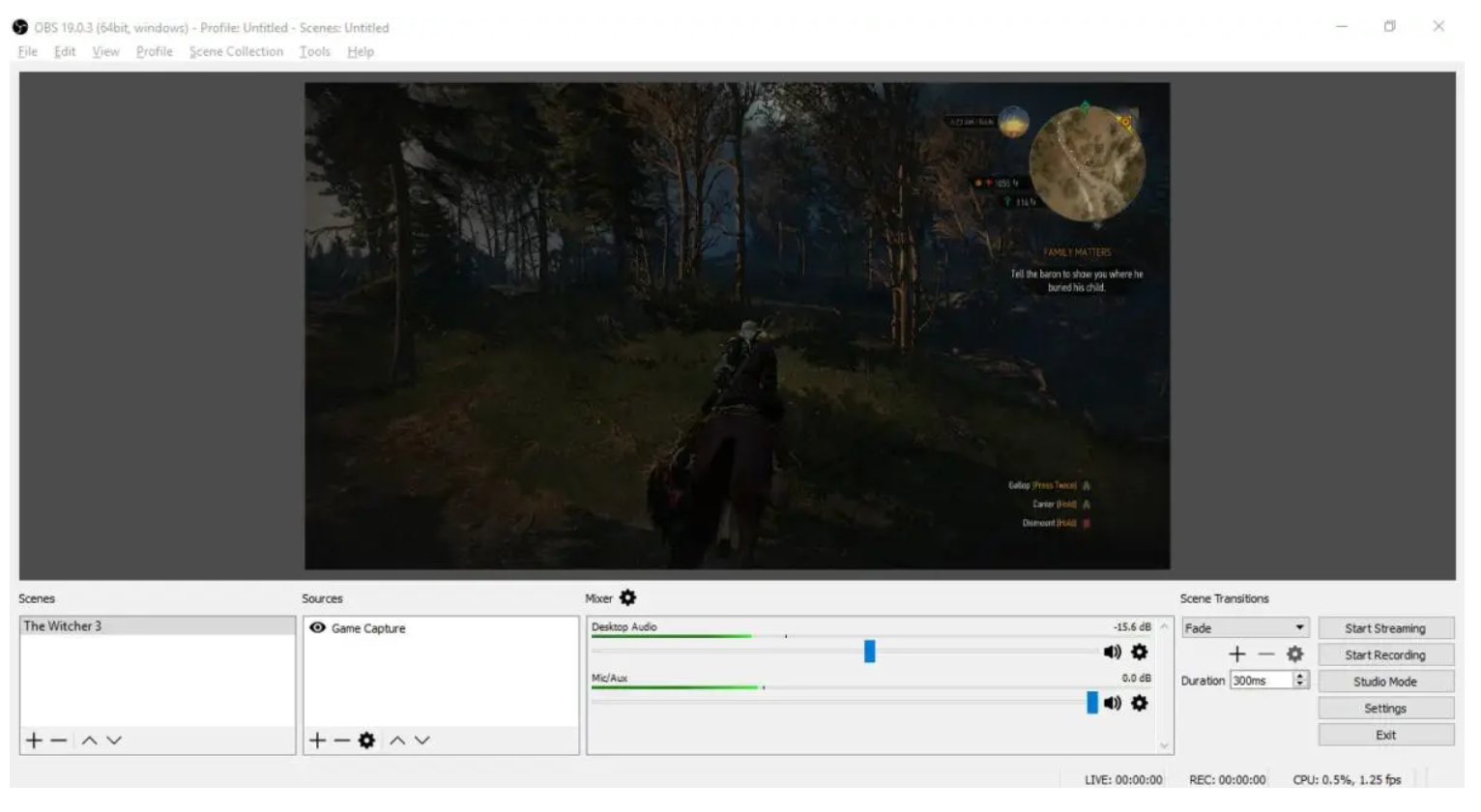Click the Mic/Aux volume slider handle
Viewport: 1481px width, 812px height.
[x=1092, y=704]
